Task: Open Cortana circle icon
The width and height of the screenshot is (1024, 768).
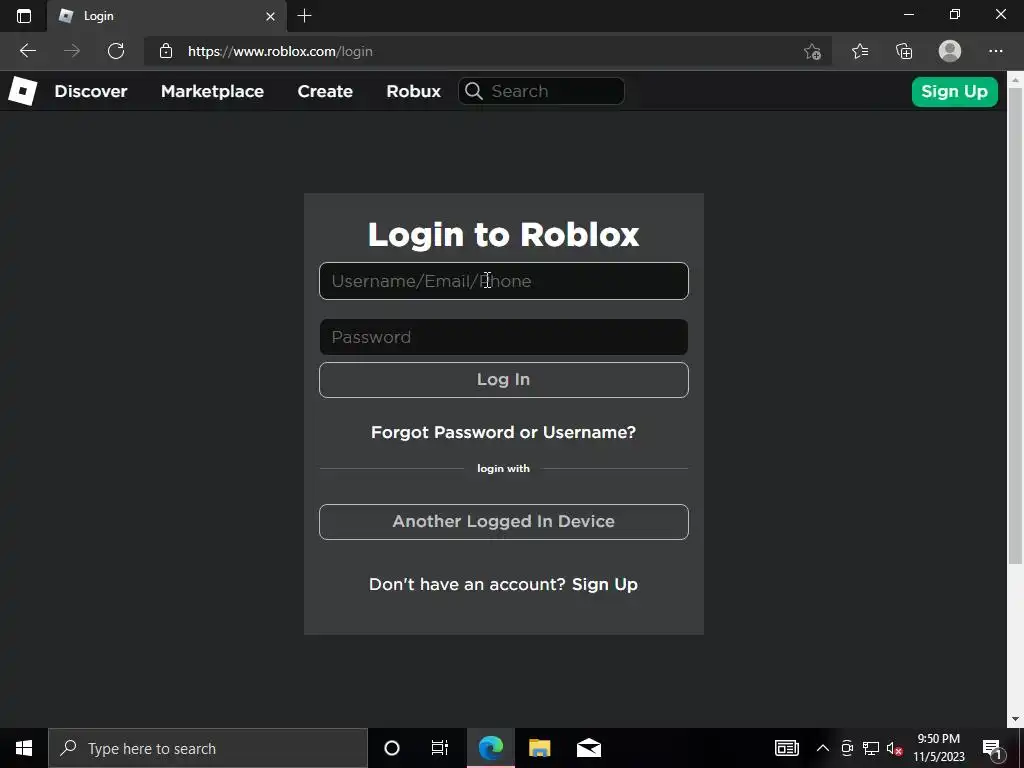Action: point(392,748)
